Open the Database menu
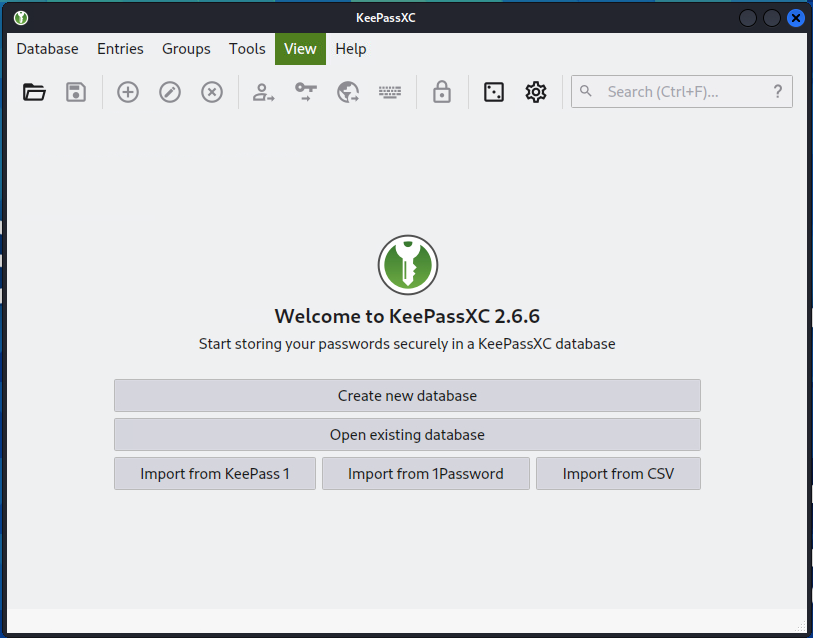 click(47, 49)
